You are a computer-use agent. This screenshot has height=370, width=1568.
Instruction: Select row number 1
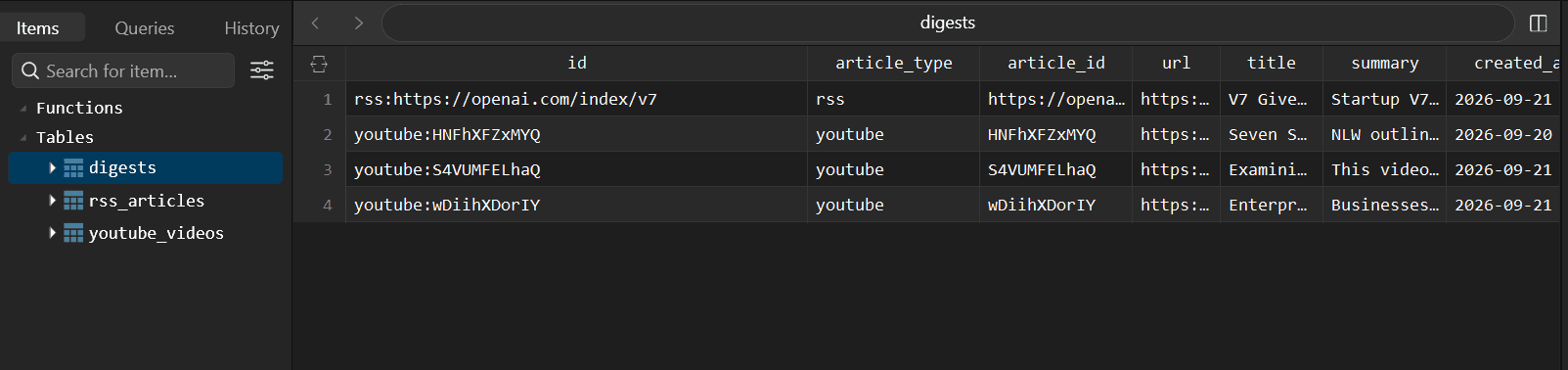(x=328, y=99)
